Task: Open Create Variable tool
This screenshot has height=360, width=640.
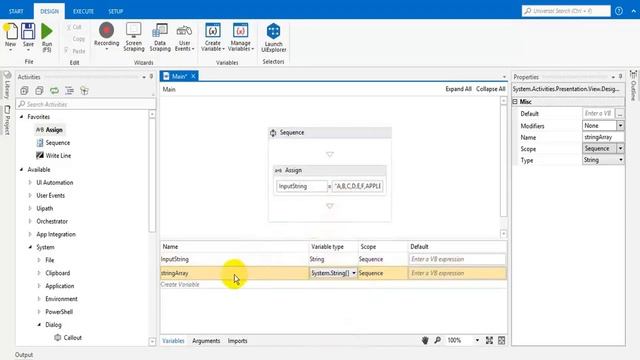Action: 213,37
